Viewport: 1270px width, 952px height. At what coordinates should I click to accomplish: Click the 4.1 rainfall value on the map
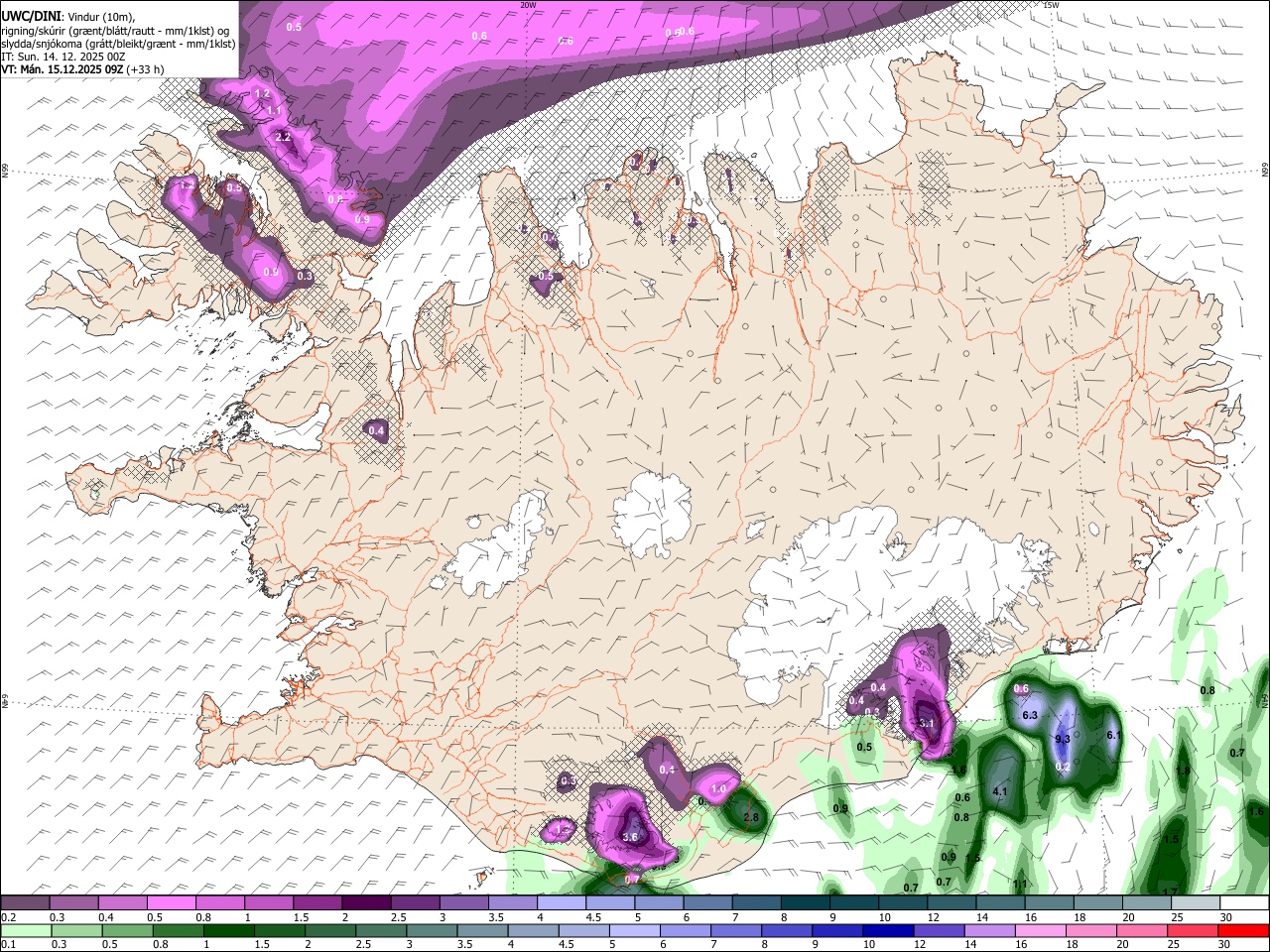click(1000, 791)
